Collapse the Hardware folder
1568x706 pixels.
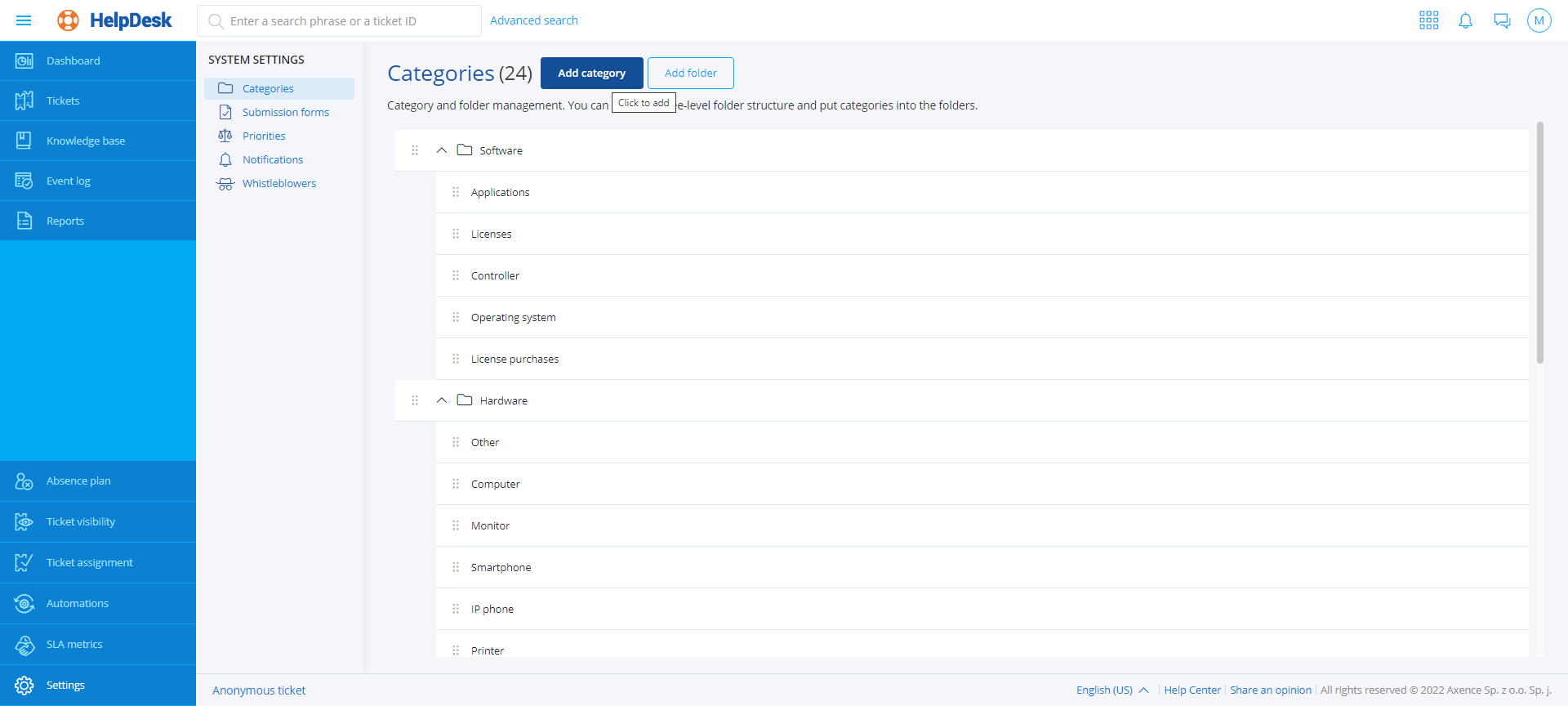(442, 400)
